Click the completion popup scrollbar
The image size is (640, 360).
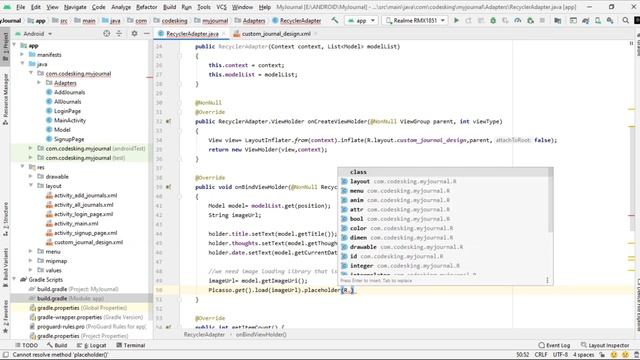pyautogui.click(x=551, y=200)
